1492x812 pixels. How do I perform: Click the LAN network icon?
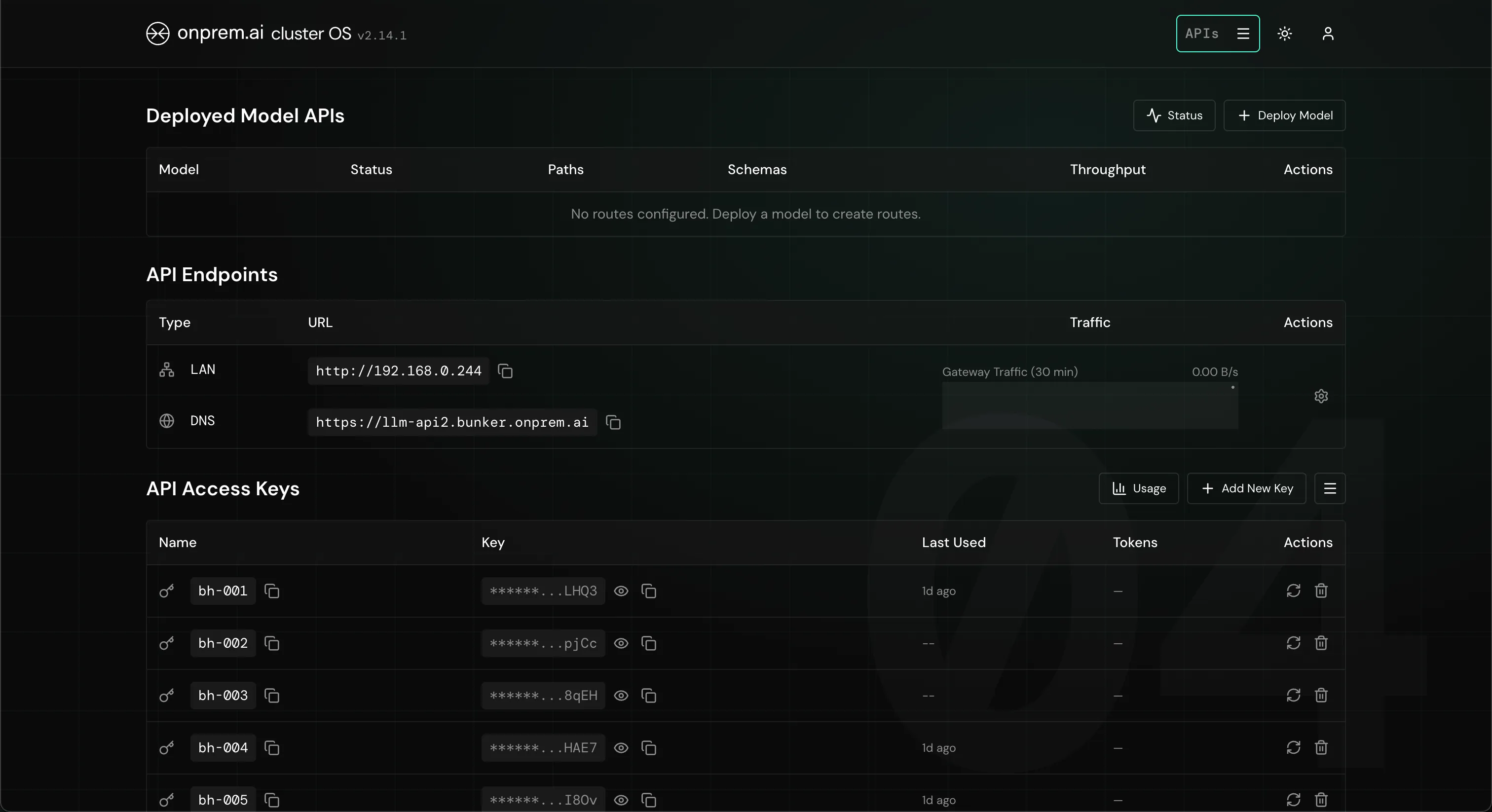(x=167, y=369)
